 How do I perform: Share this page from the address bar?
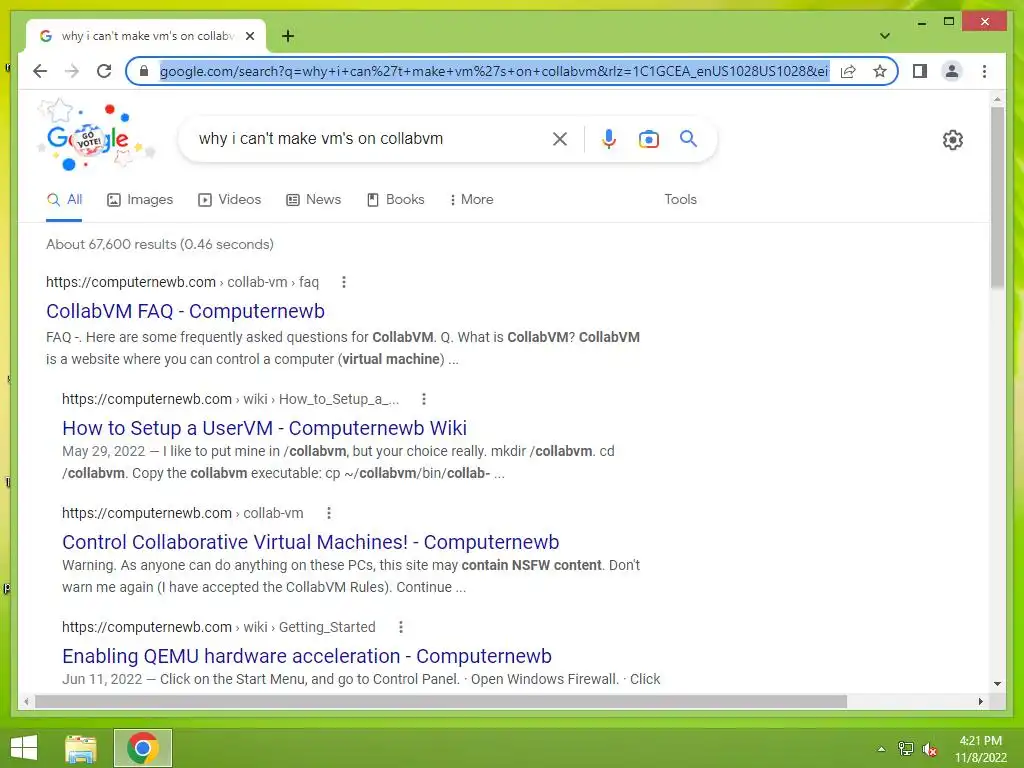(848, 71)
